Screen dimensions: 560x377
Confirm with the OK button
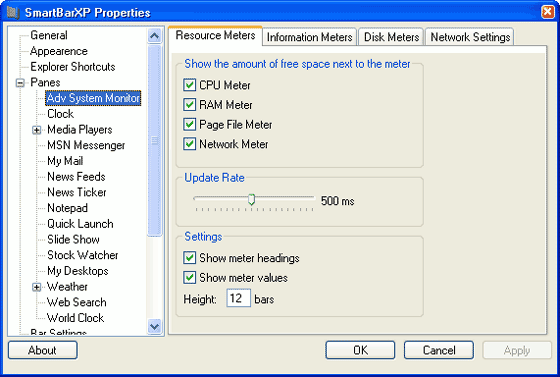[x=360, y=350]
